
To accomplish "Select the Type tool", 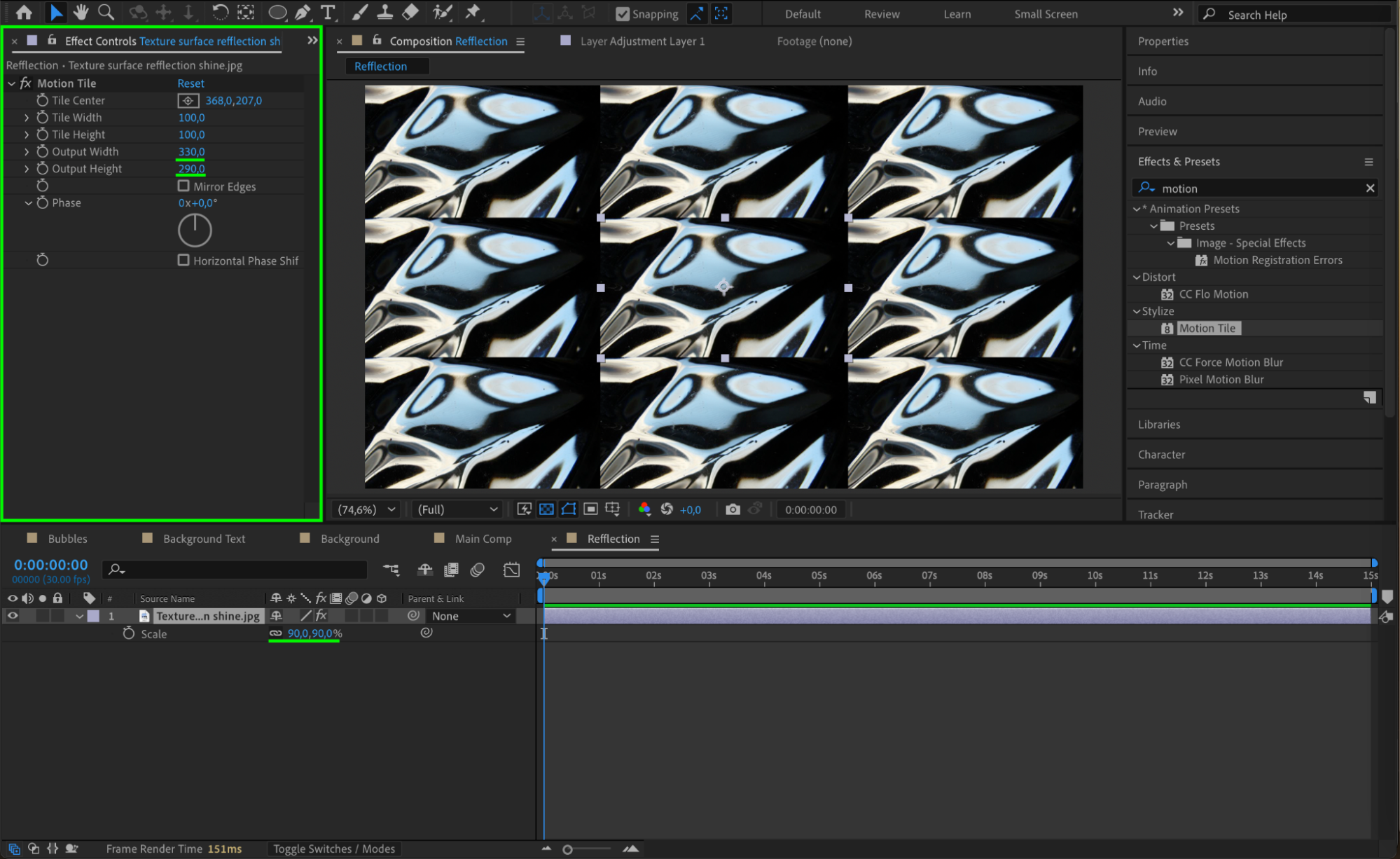I will point(327,12).
